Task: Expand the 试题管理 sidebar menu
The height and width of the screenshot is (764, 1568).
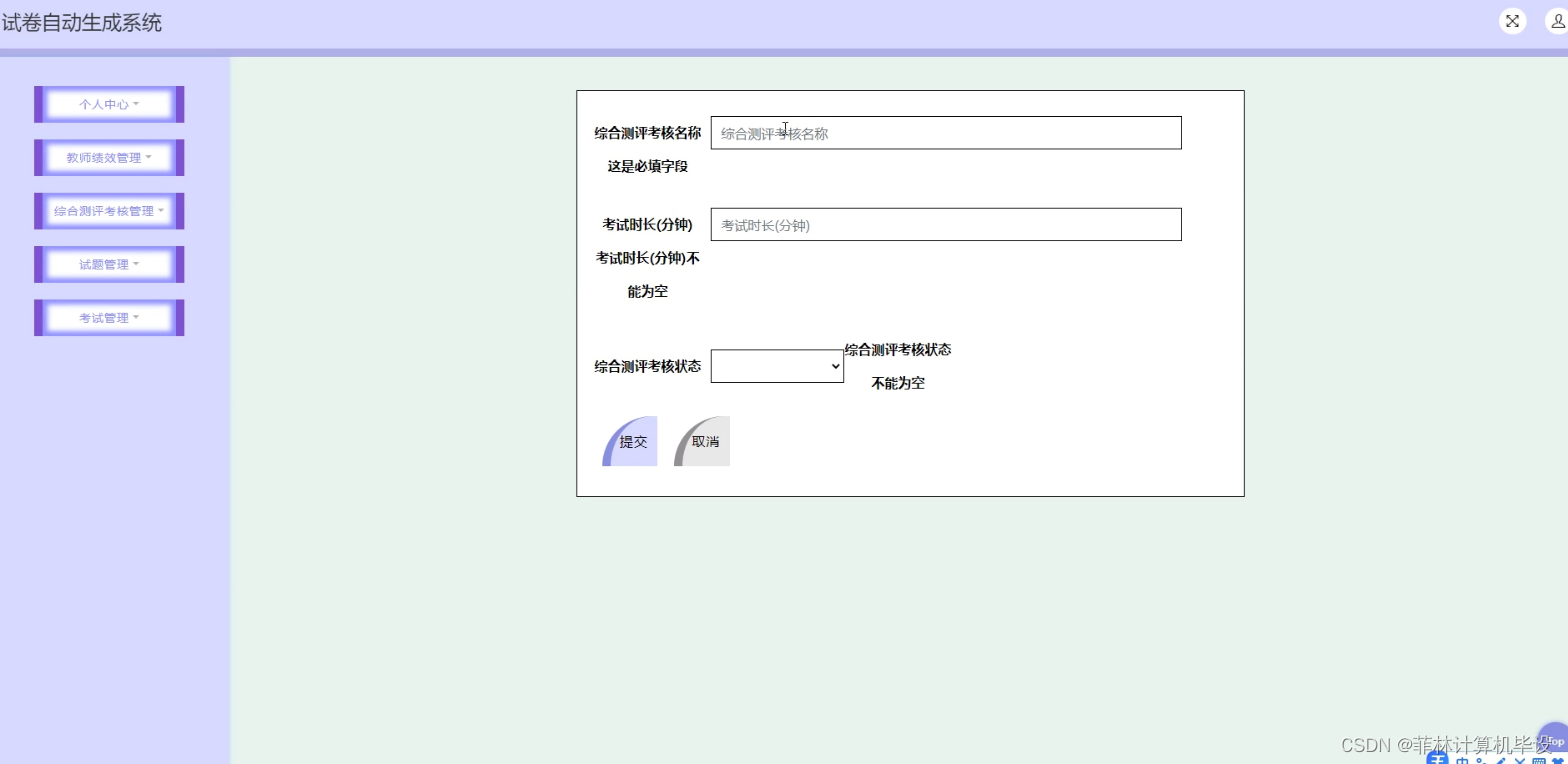Action: tap(109, 265)
